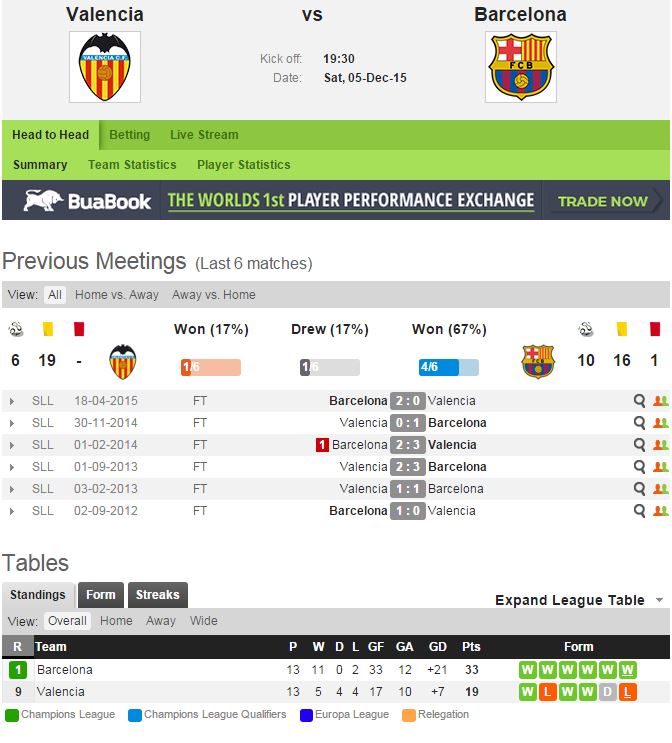Click the Valencia club crest in header
Viewport: 672px width, 743px height.
[104, 66]
